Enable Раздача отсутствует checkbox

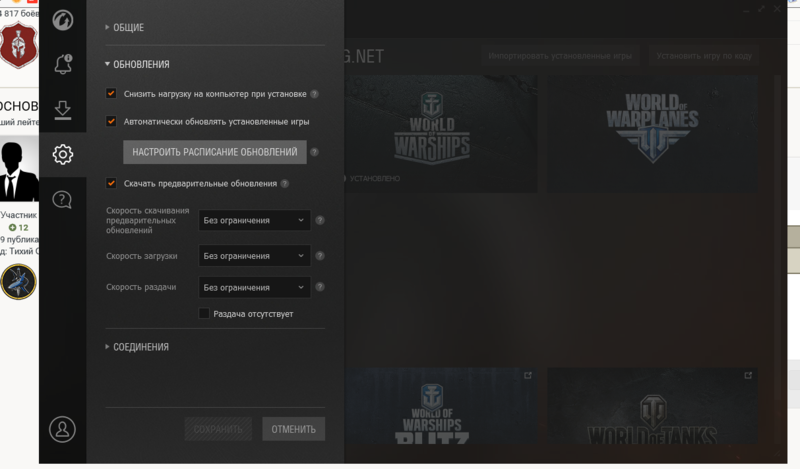pyautogui.click(x=204, y=313)
